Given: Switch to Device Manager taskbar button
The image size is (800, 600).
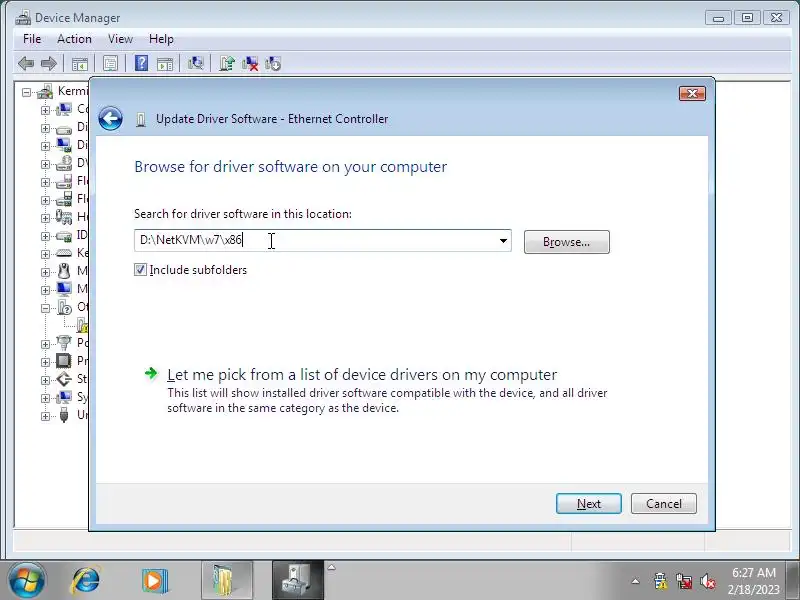Looking at the screenshot, I should coord(298,580).
